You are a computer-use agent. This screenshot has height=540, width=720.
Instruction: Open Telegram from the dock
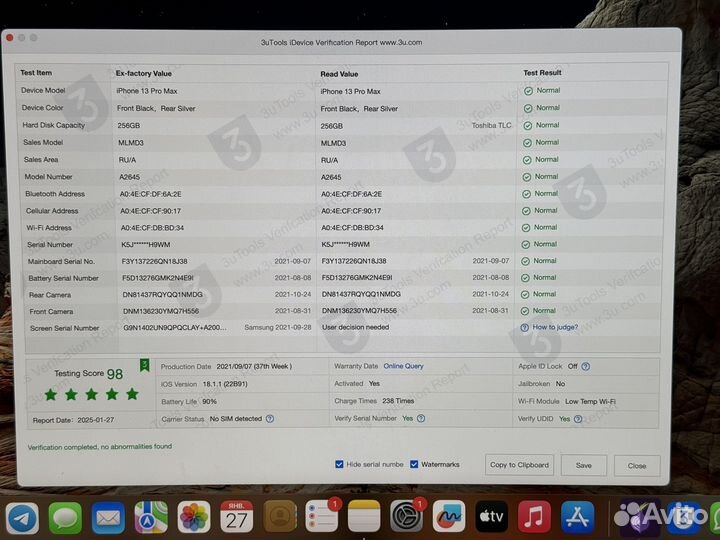coord(22,518)
